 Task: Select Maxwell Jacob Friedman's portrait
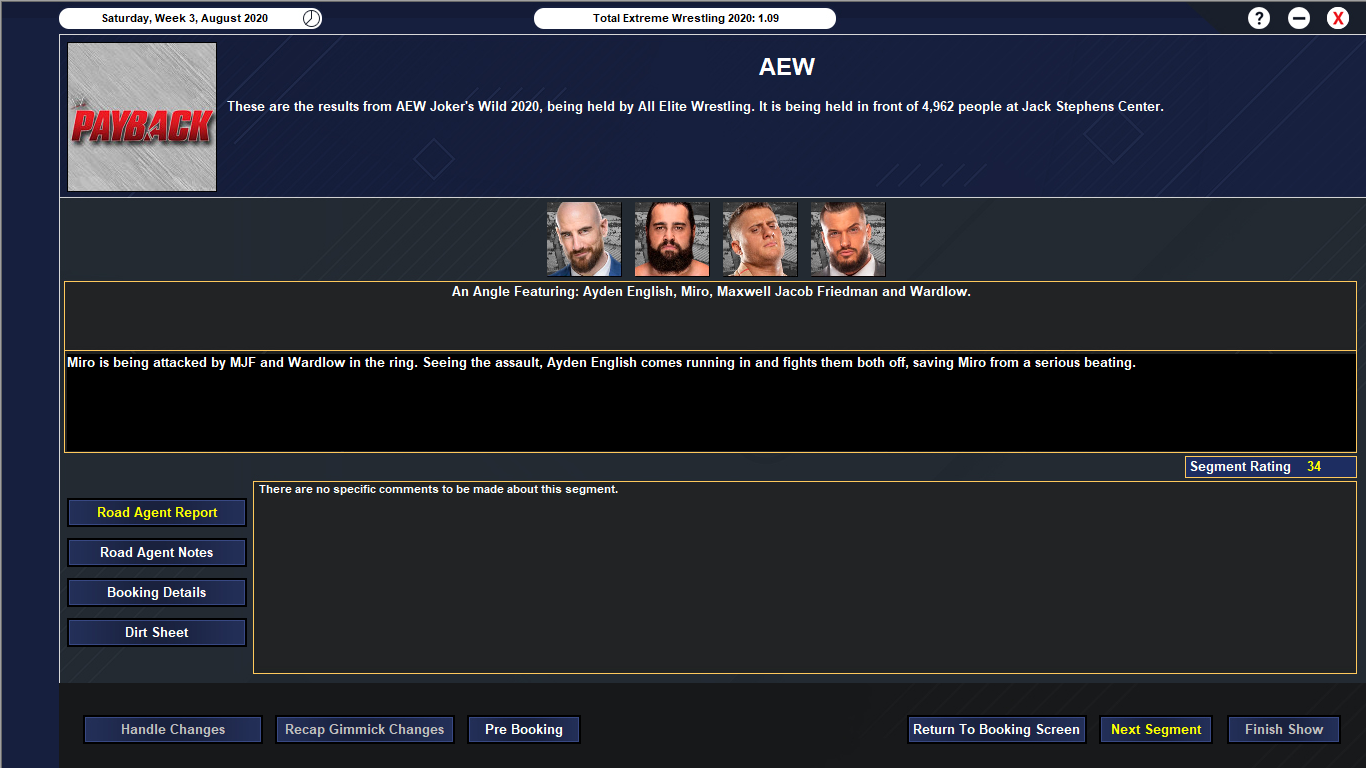click(x=760, y=239)
